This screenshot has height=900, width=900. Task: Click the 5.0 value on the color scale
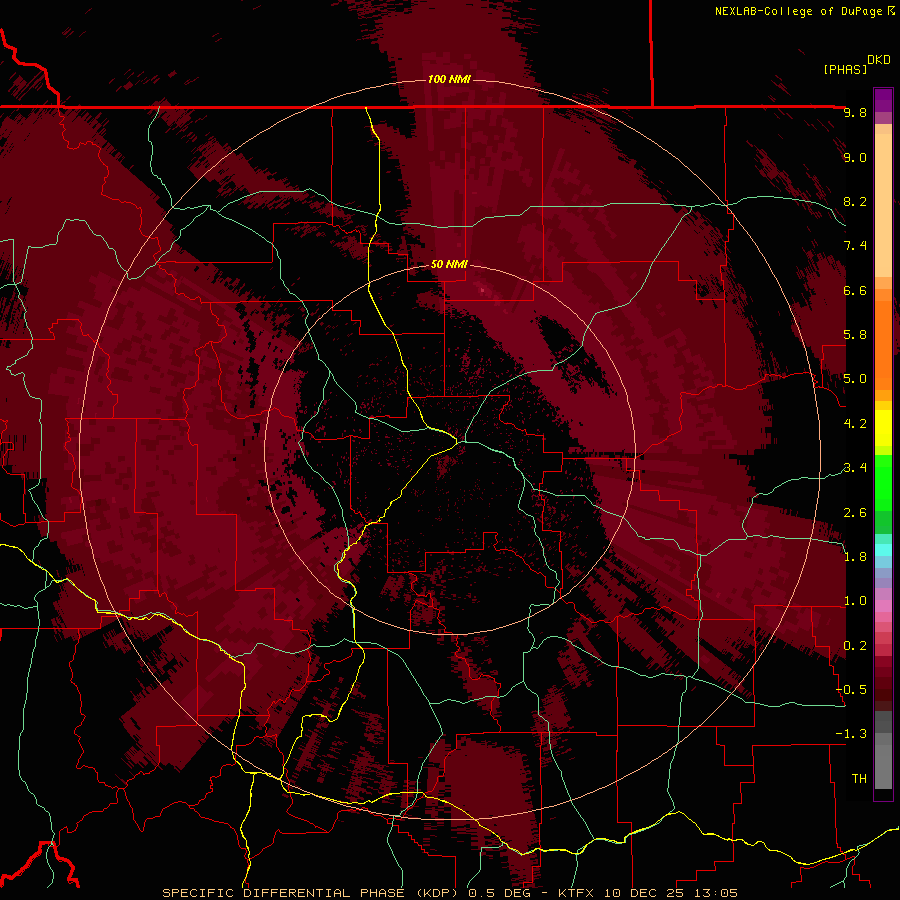[x=855, y=379]
